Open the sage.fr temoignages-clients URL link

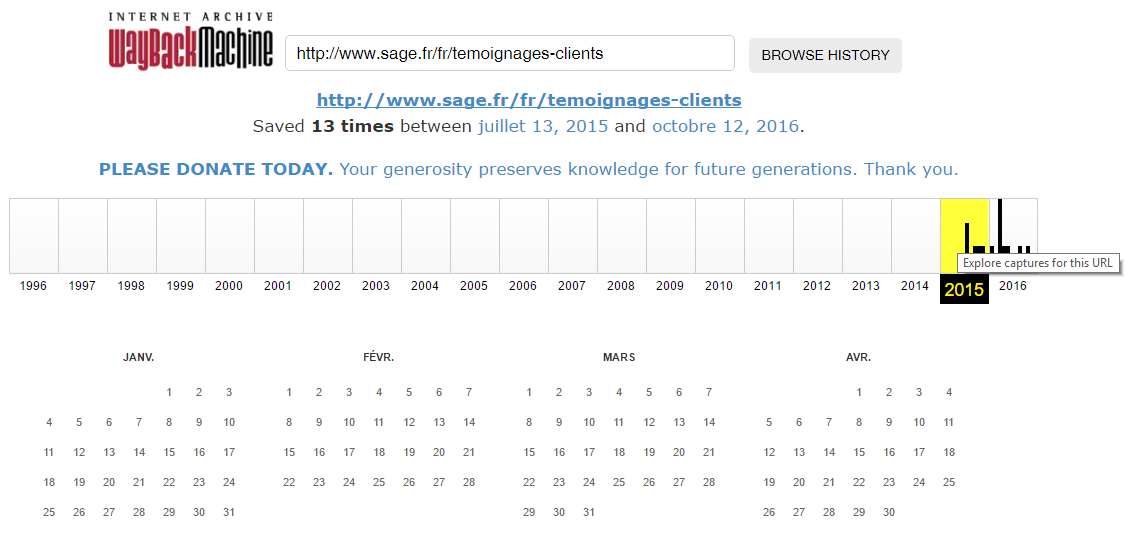pos(529,99)
